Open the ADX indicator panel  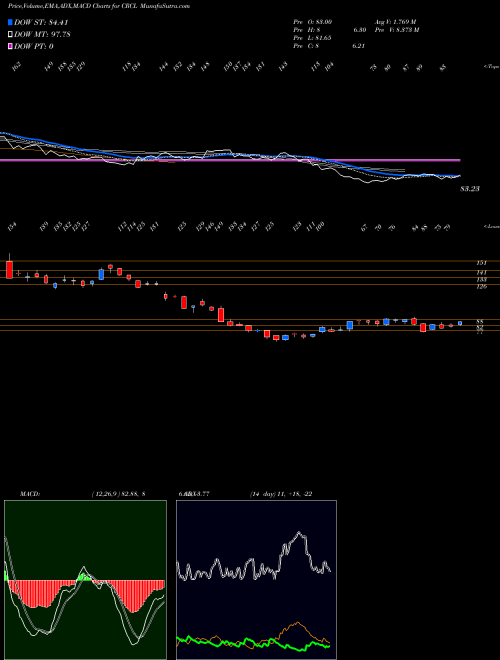(256, 580)
